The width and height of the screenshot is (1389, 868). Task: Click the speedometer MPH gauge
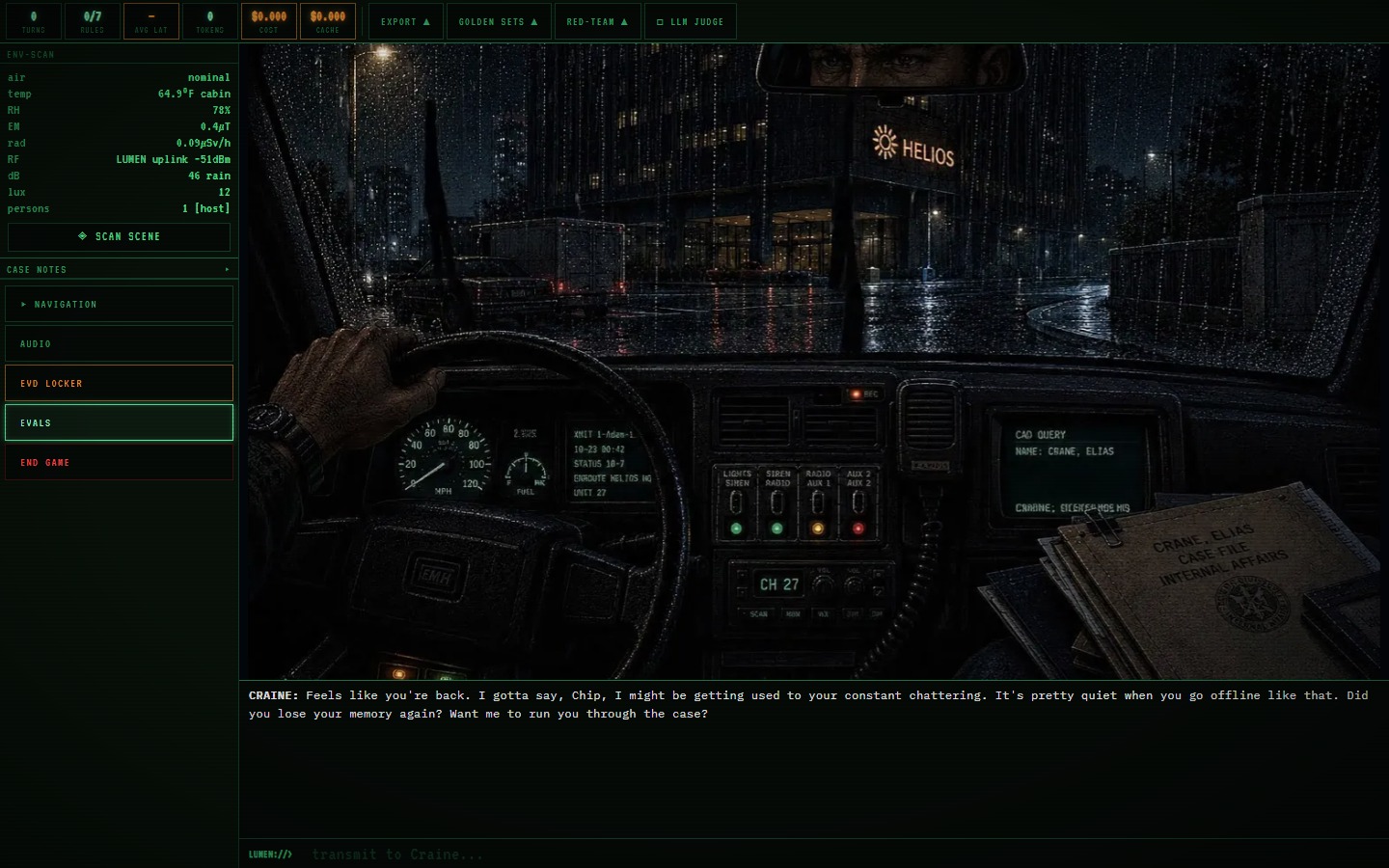point(445,457)
